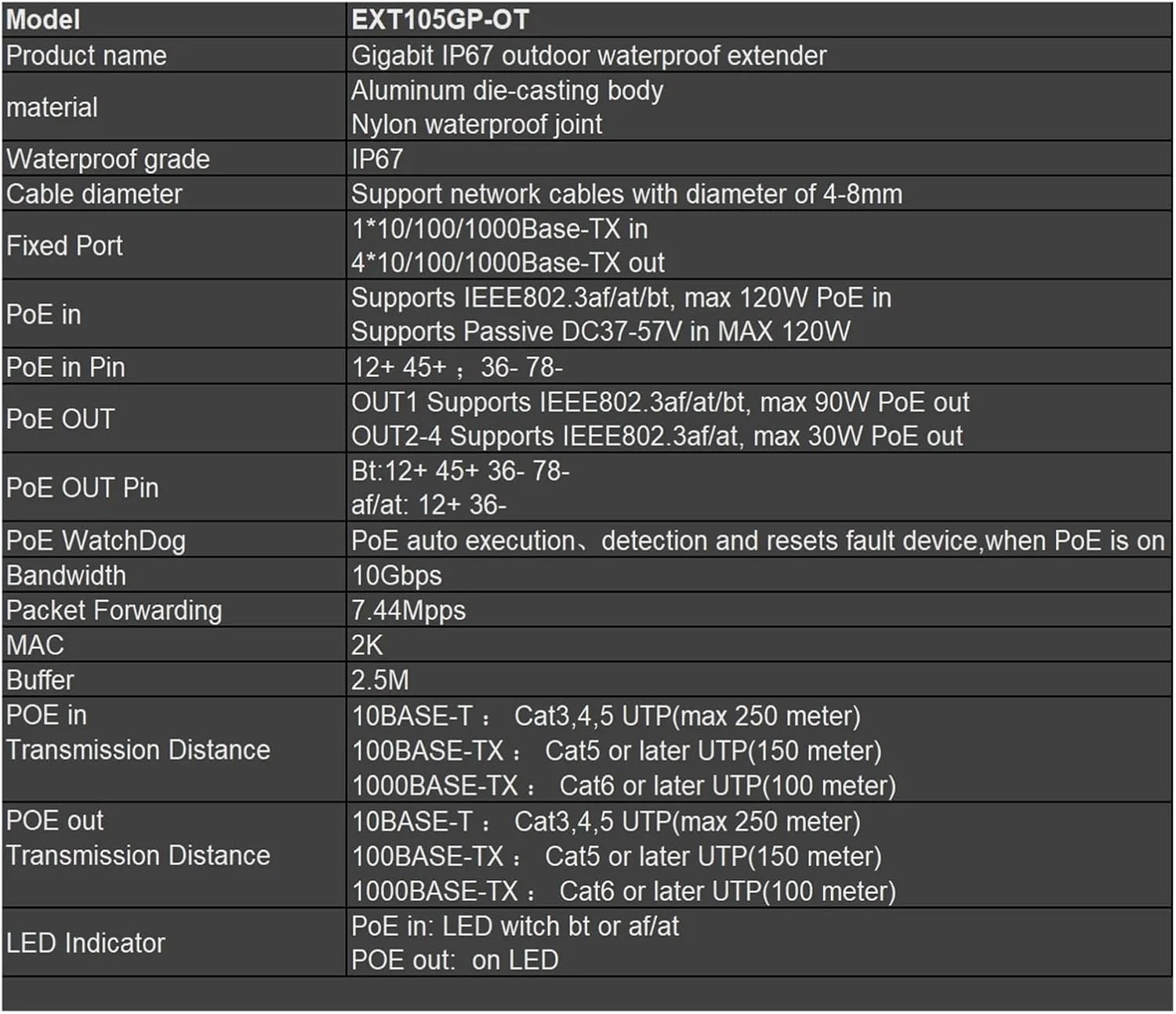Click the Waterproof grade label
The image size is (1176, 1014).
point(108,159)
